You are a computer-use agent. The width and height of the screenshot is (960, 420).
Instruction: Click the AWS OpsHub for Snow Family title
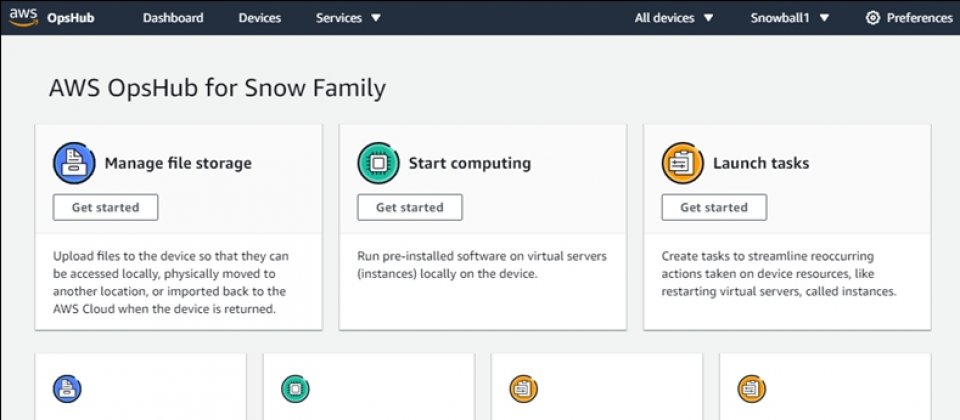217,88
